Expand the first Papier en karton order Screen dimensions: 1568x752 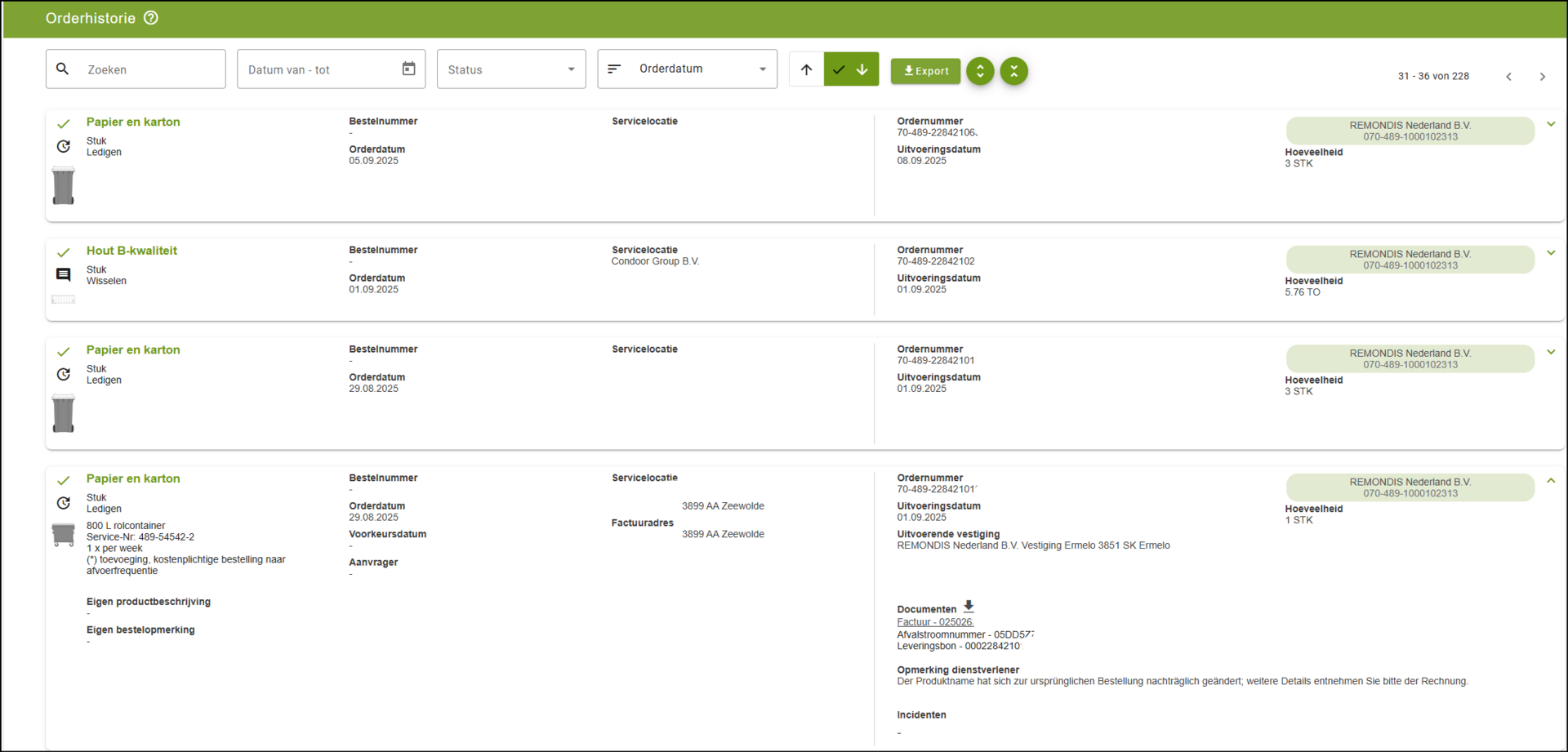pos(1550,124)
